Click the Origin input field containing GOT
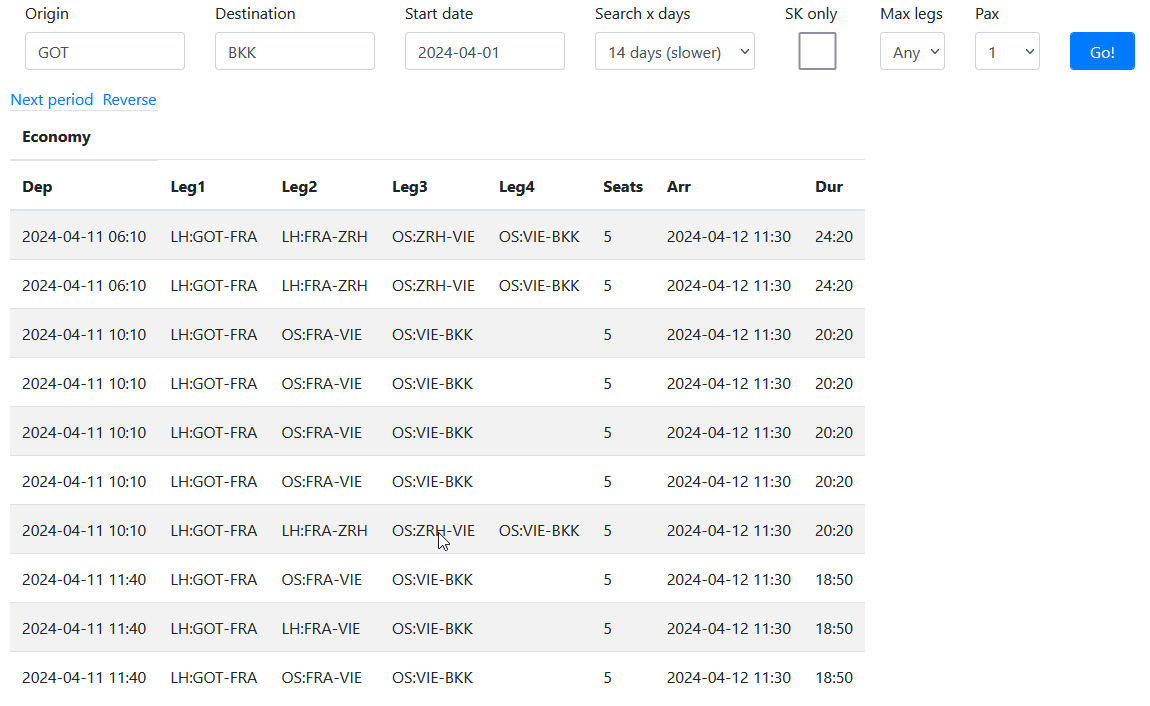Viewport: 1150px width, 706px height. pyautogui.click(x=104, y=51)
